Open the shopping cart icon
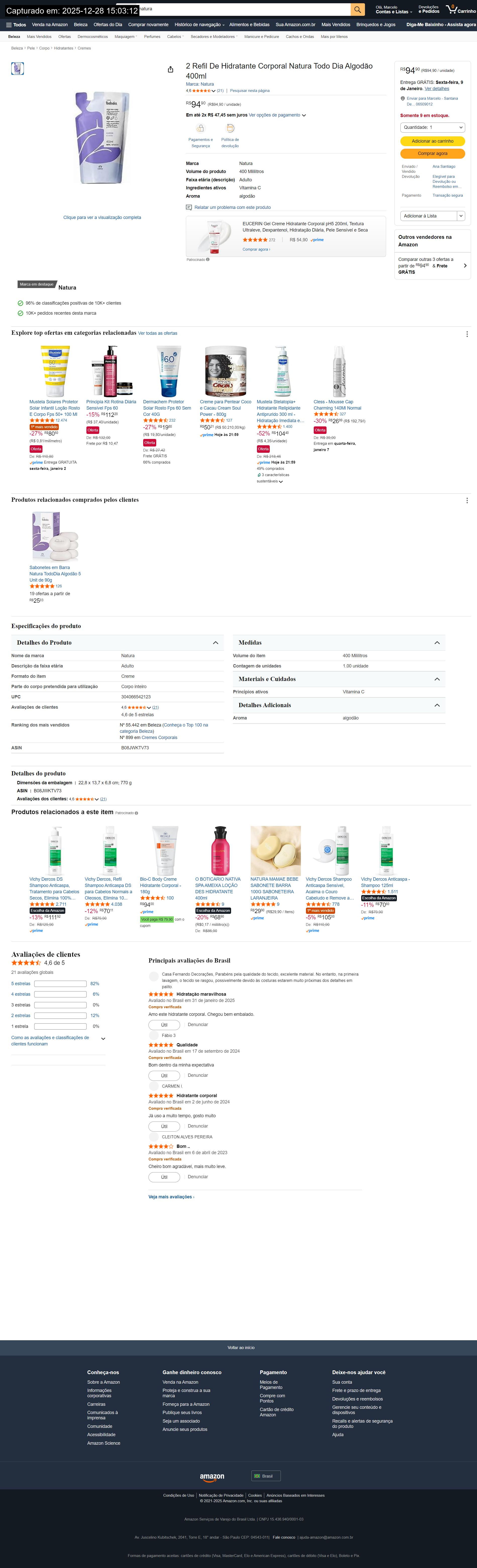477x1568 pixels. coord(451,9)
